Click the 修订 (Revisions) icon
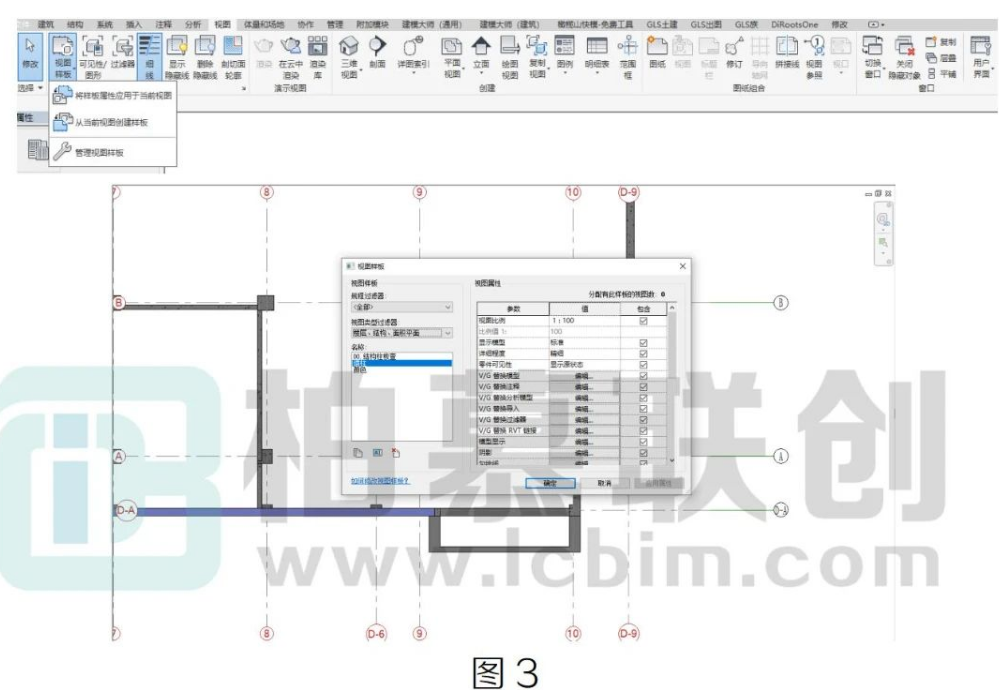 click(734, 46)
